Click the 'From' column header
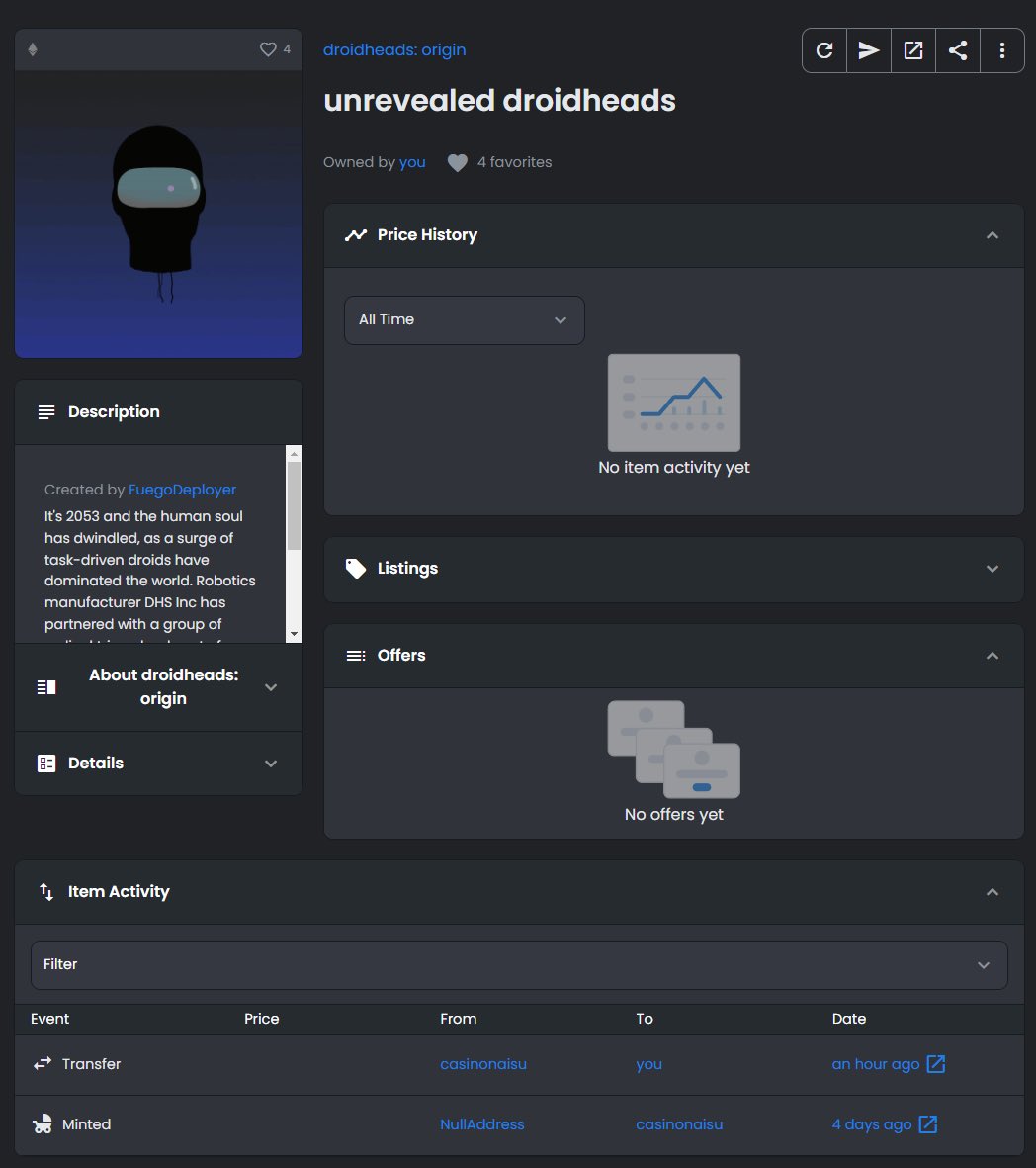Screen dimensions: 1036x1168 pyautogui.click(x=458, y=1019)
